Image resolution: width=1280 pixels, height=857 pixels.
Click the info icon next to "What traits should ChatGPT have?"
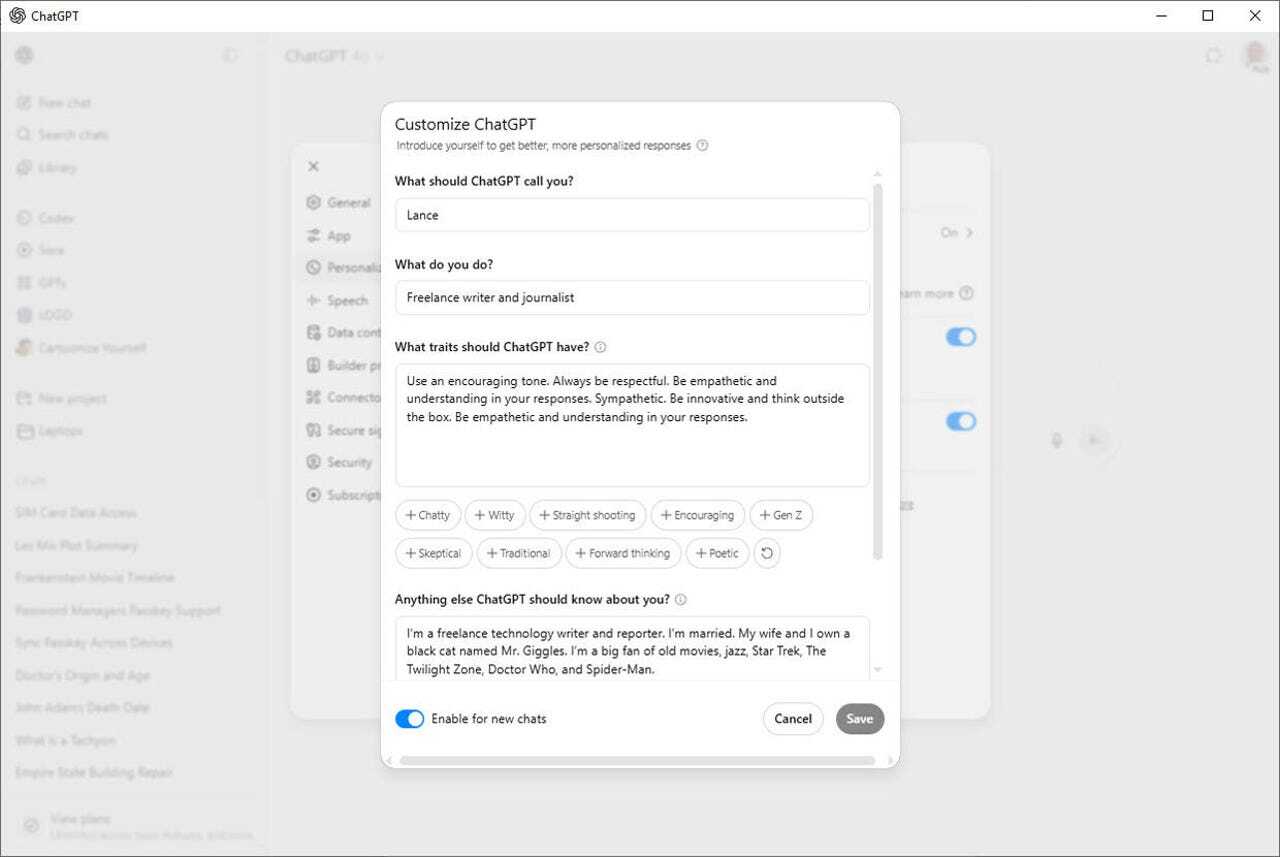pyautogui.click(x=600, y=347)
